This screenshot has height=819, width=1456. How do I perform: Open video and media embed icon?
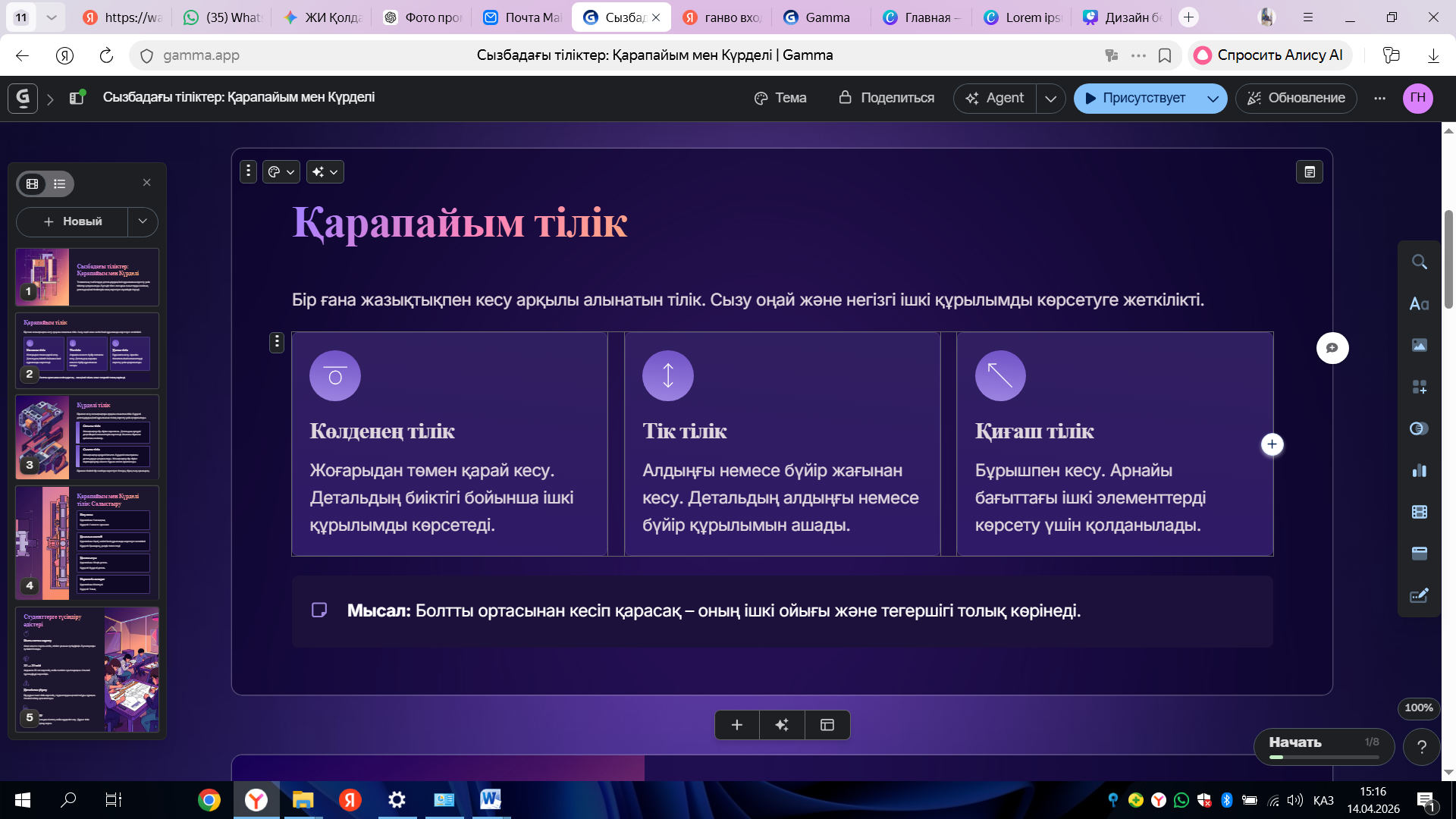coord(1420,513)
